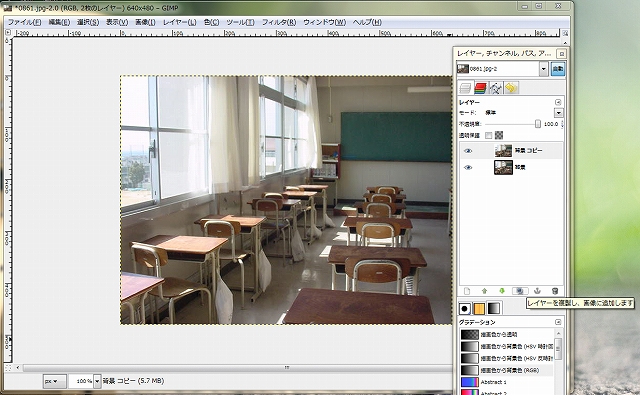Open the Patterns tab with orange swatch icon
Screen dimensions: 640x395
479,308
